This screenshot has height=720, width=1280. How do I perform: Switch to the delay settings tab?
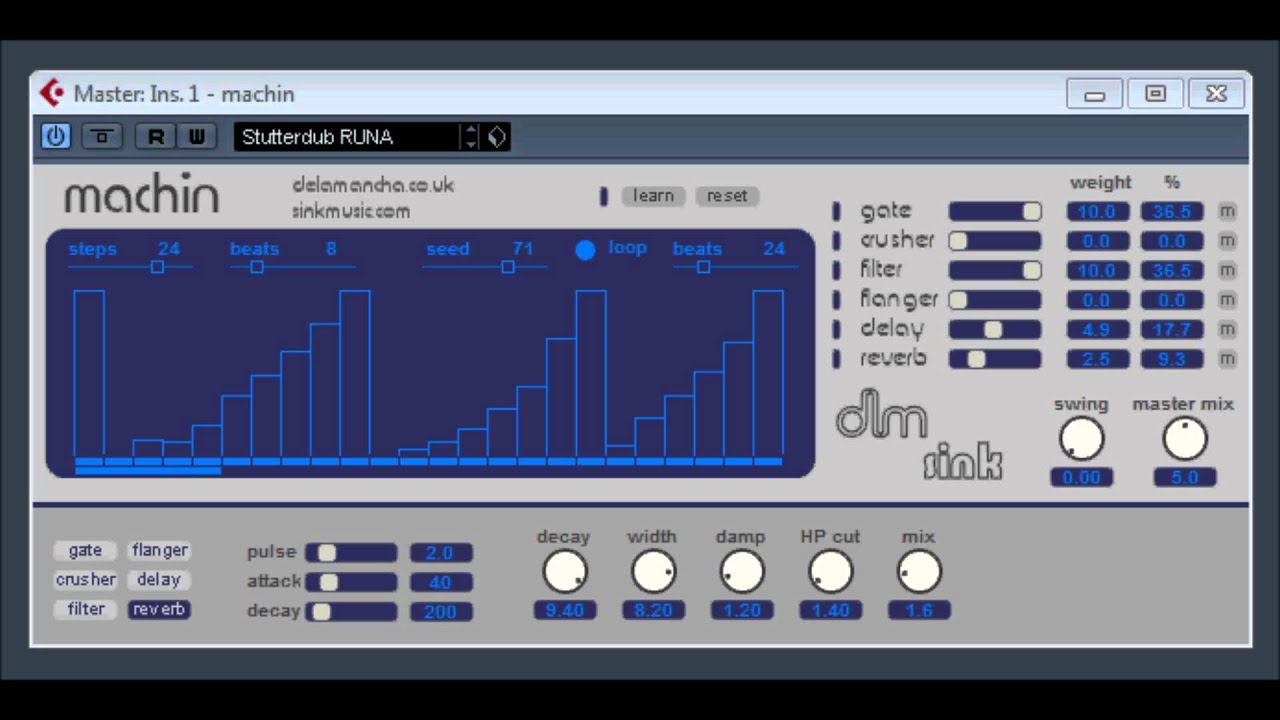(159, 580)
